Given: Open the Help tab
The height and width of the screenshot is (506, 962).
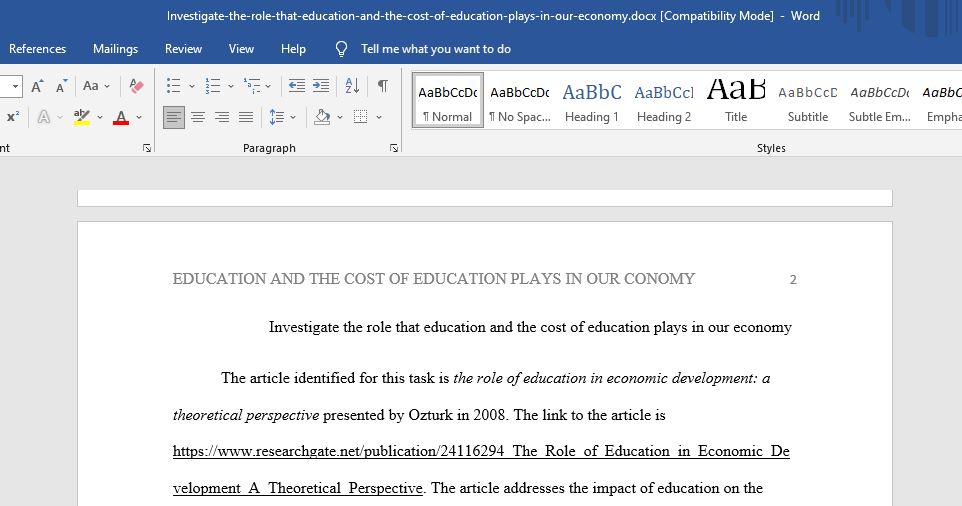Looking at the screenshot, I should pos(293,49).
